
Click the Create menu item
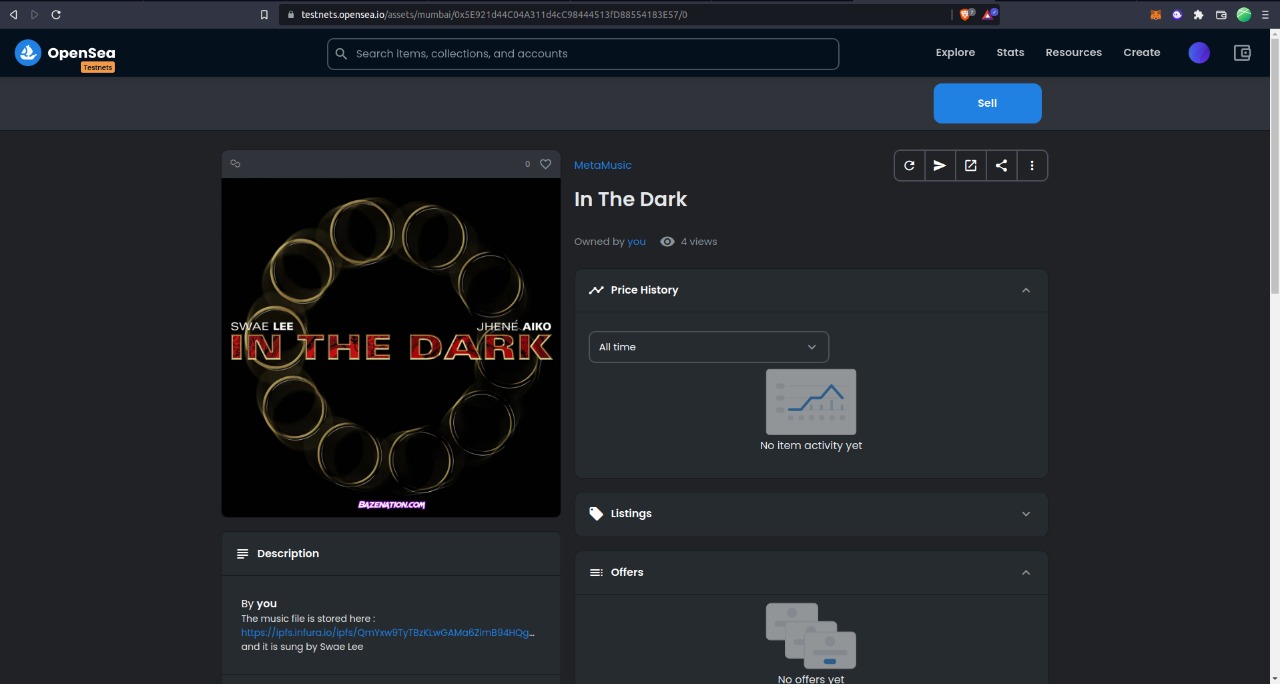pos(1141,53)
